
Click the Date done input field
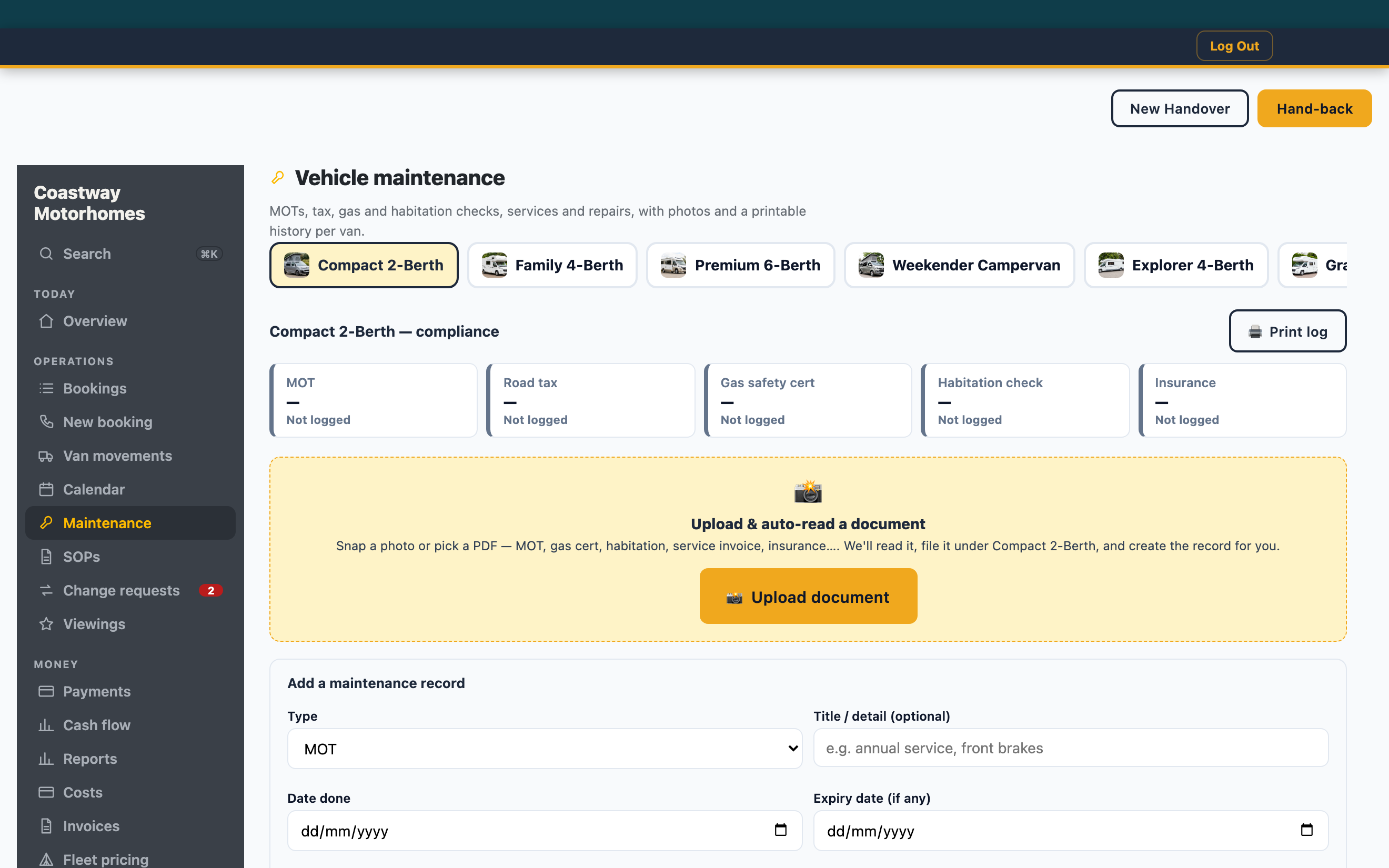click(545, 831)
